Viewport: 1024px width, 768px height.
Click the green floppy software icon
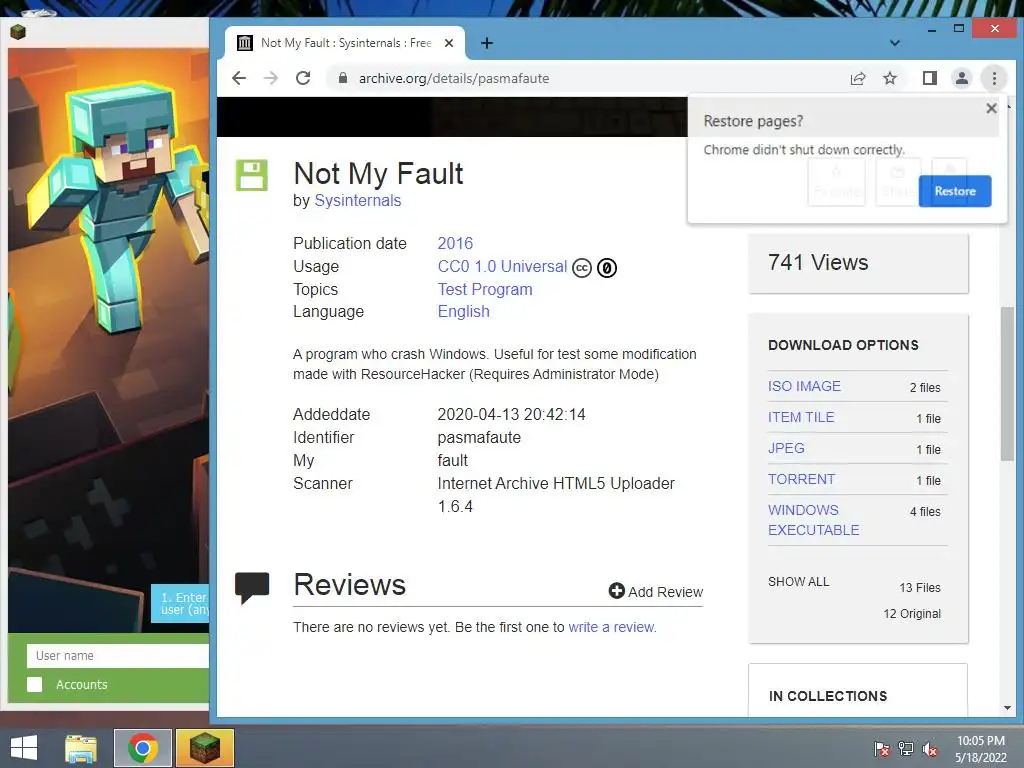point(251,175)
